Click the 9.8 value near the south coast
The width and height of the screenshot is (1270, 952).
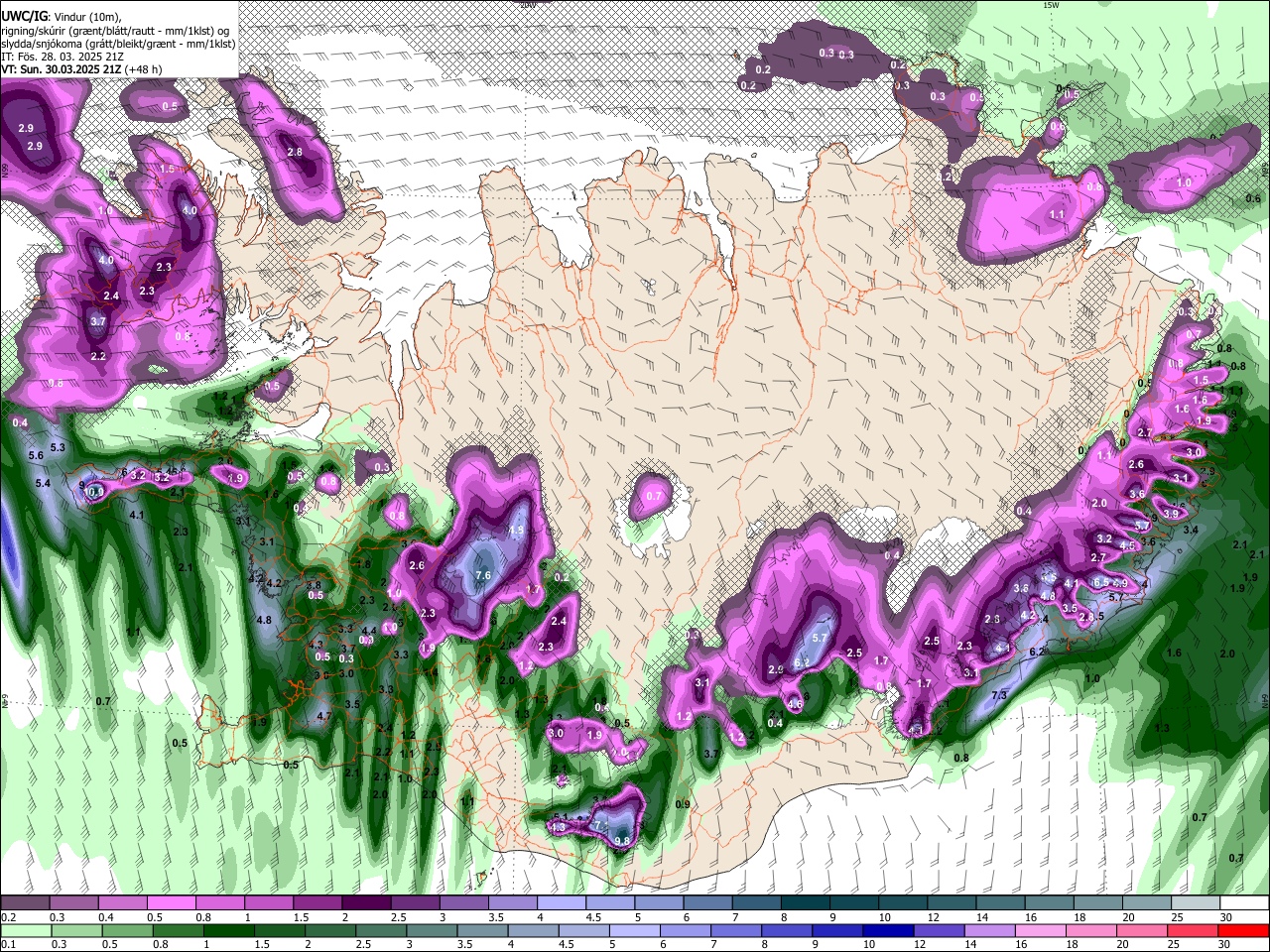[x=622, y=841]
